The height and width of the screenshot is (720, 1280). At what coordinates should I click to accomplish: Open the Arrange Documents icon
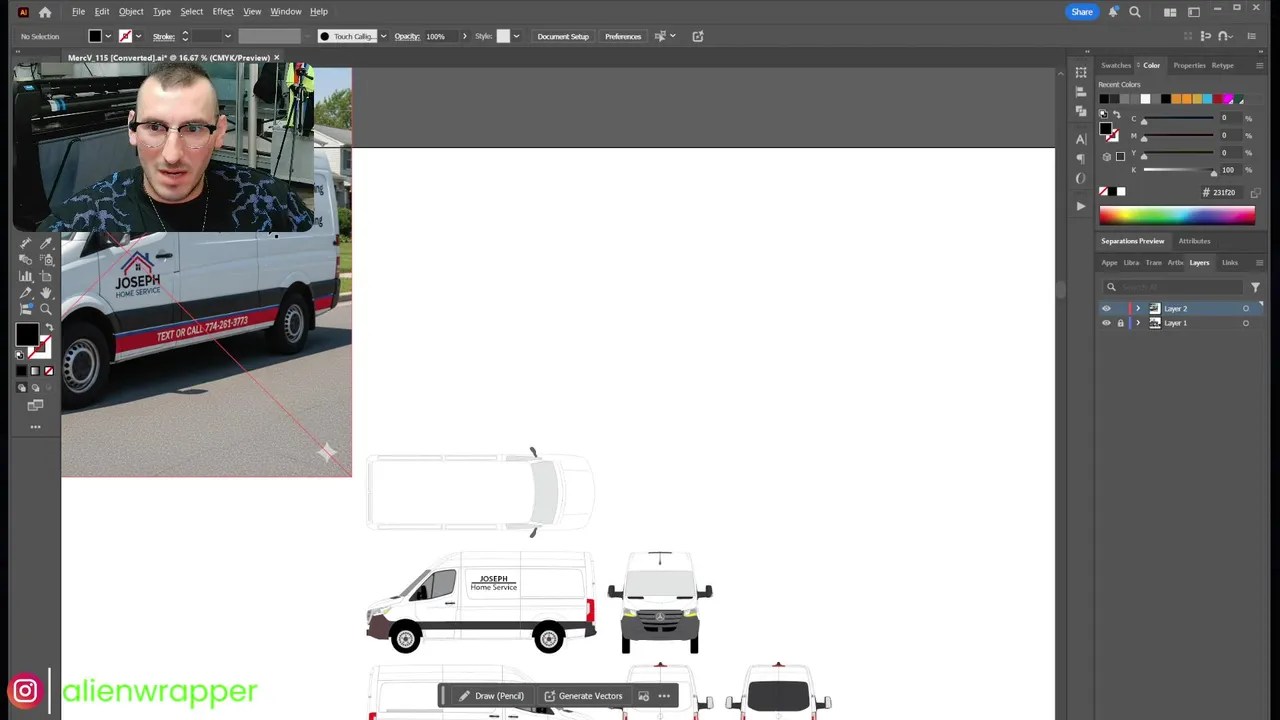(x=1170, y=12)
